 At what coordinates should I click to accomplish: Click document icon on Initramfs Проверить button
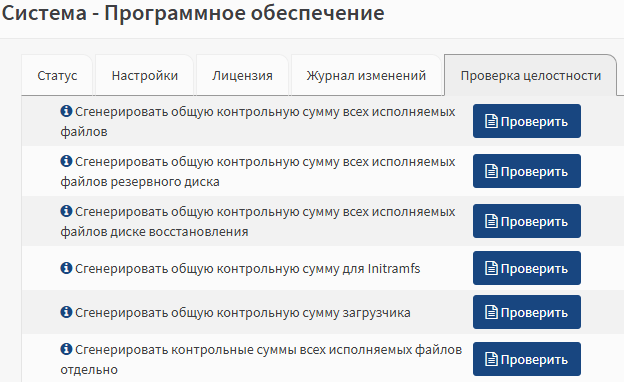click(x=491, y=268)
